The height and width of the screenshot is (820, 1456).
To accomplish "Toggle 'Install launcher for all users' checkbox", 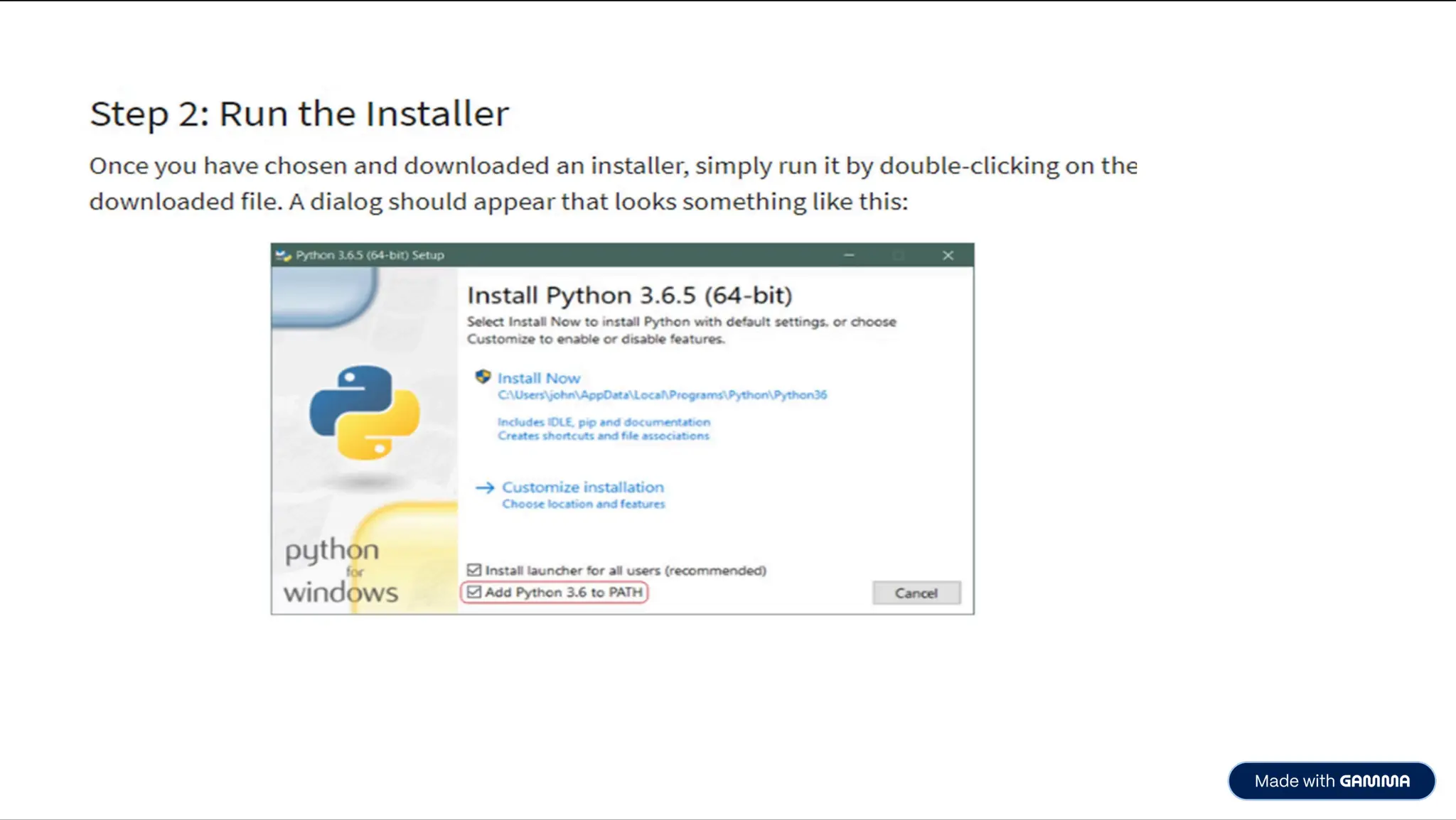I will pos(474,570).
